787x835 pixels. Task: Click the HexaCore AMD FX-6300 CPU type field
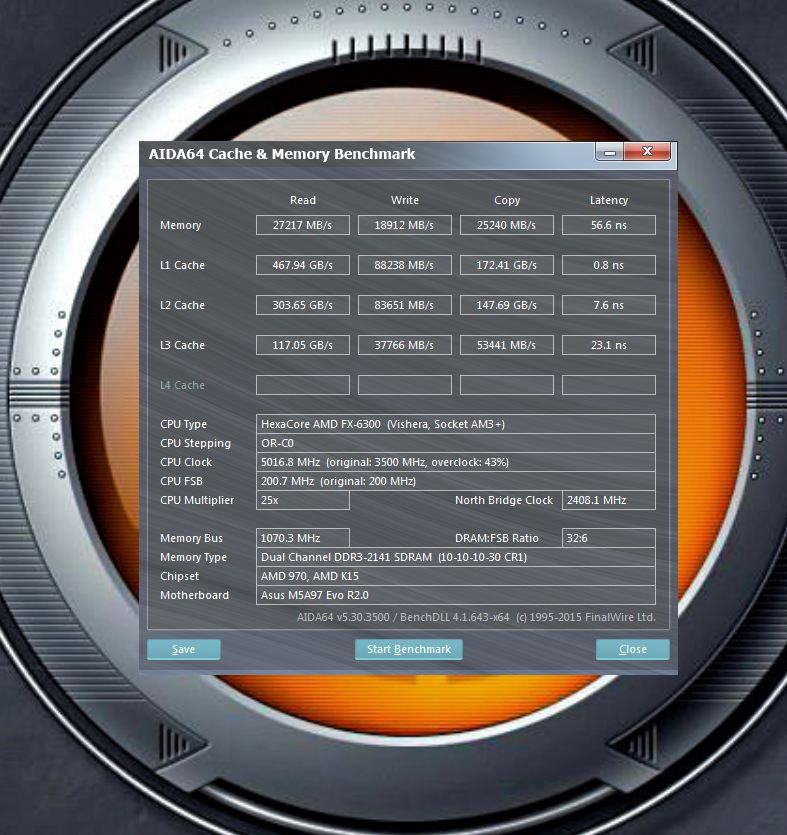click(456, 424)
